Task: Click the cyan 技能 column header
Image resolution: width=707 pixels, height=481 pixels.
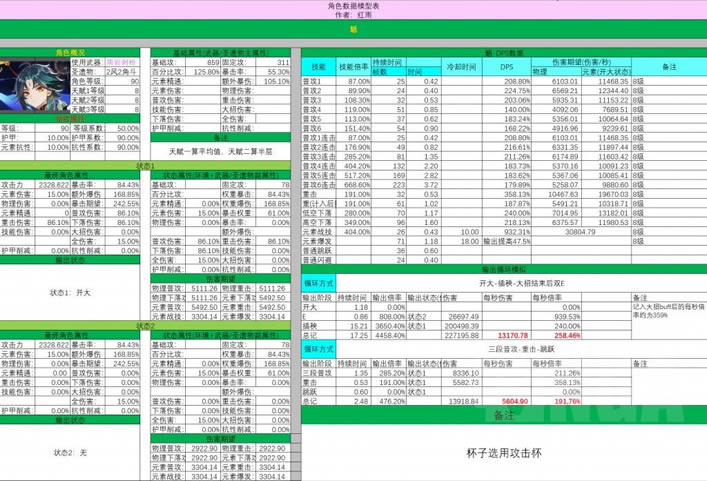Action: pos(318,67)
